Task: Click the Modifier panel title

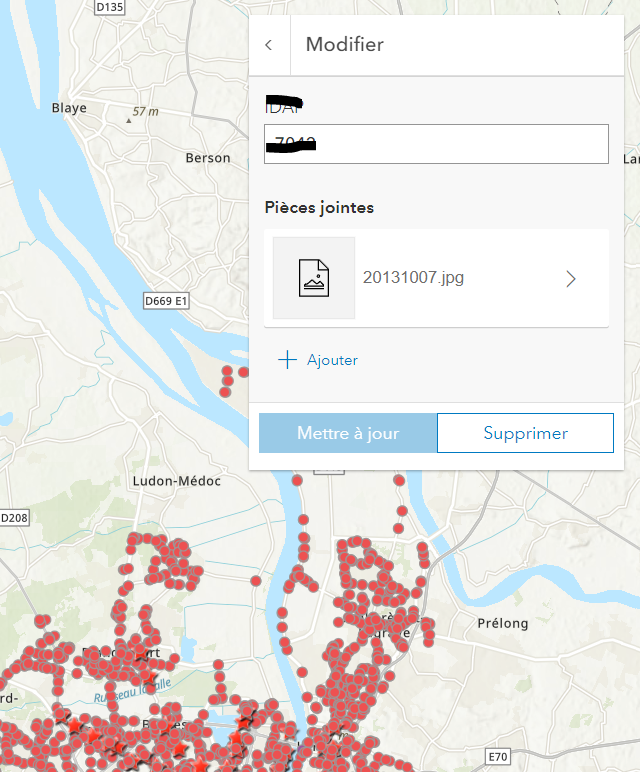Action: click(344, 45)
